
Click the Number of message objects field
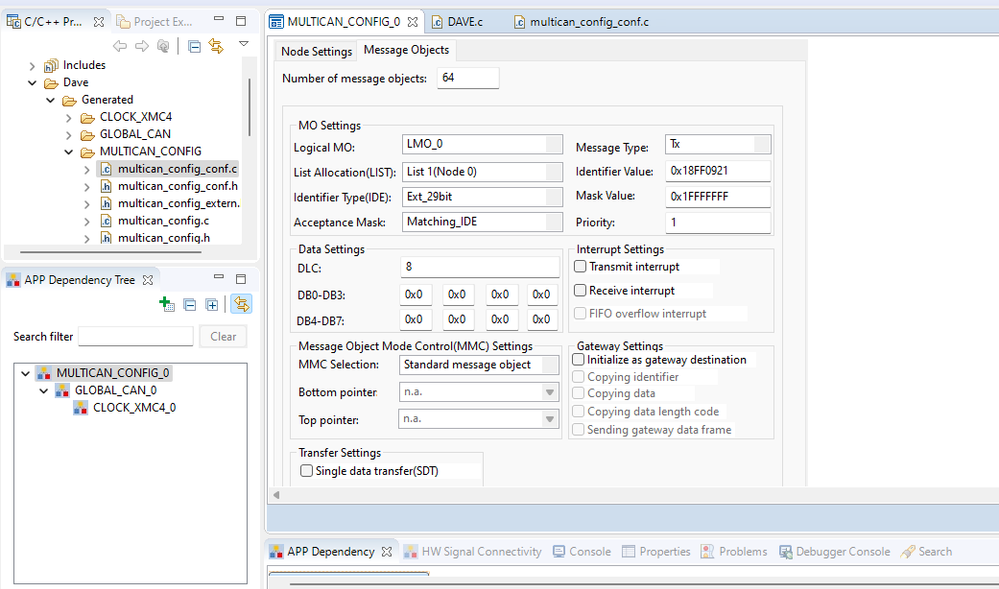coord(467,77)
